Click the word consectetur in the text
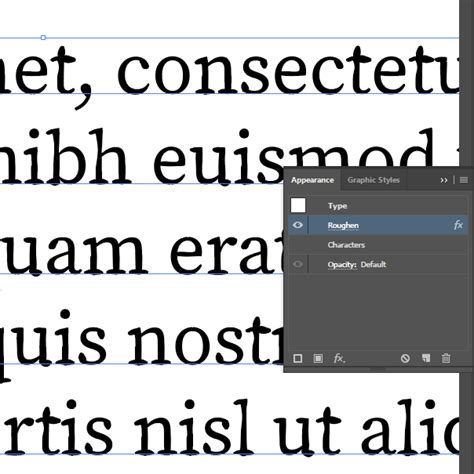474x474 pixels. (288, 70)
